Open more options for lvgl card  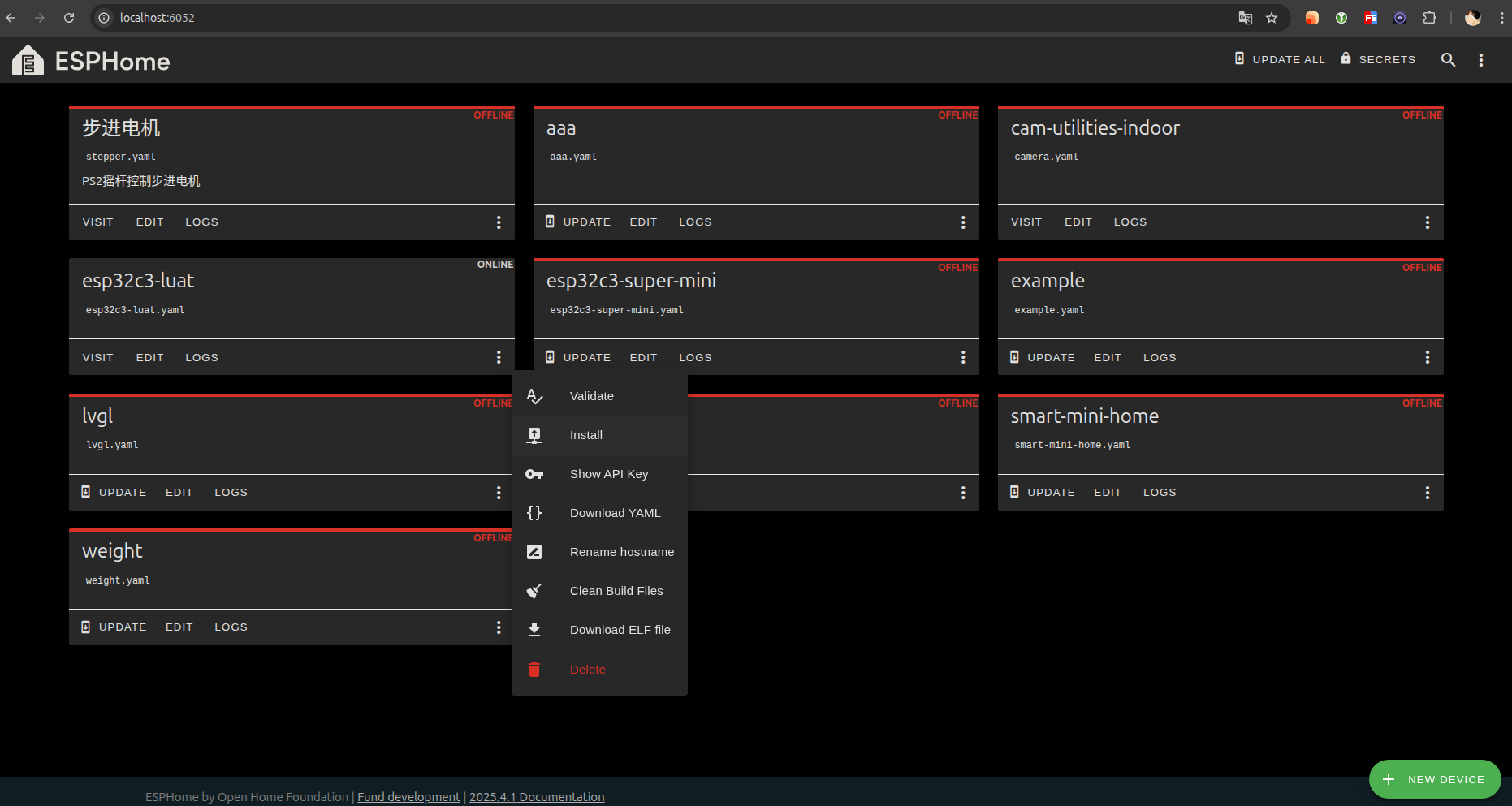coord(499,493)
